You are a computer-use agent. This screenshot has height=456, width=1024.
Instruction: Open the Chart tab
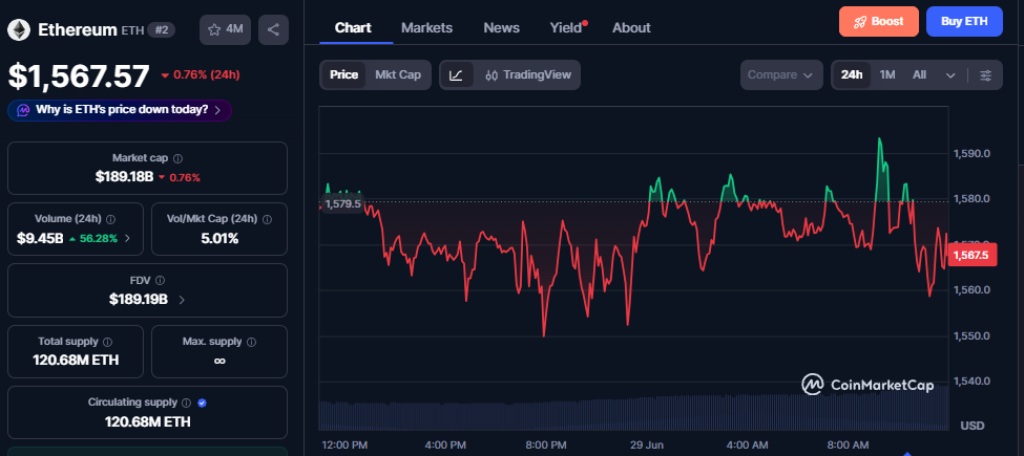click(x=353, y=28)
